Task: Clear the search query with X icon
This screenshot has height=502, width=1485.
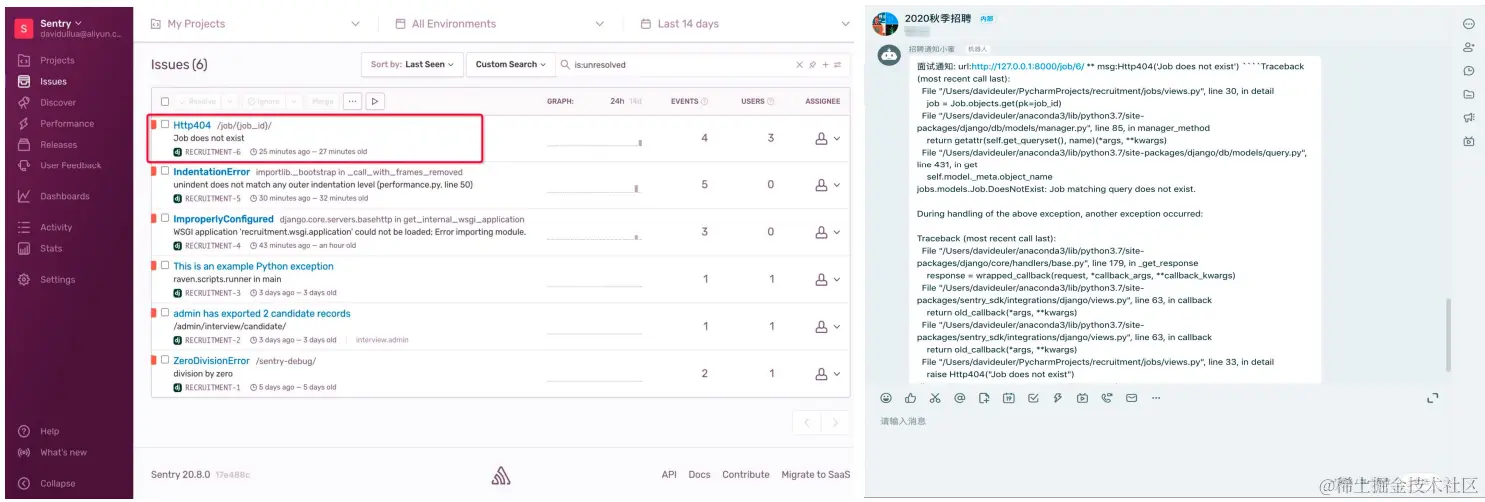Action: coord(799,65)
